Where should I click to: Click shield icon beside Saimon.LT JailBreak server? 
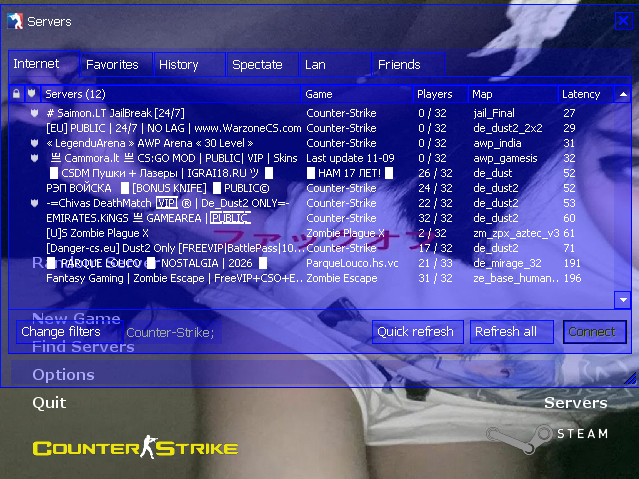[33, 113]
